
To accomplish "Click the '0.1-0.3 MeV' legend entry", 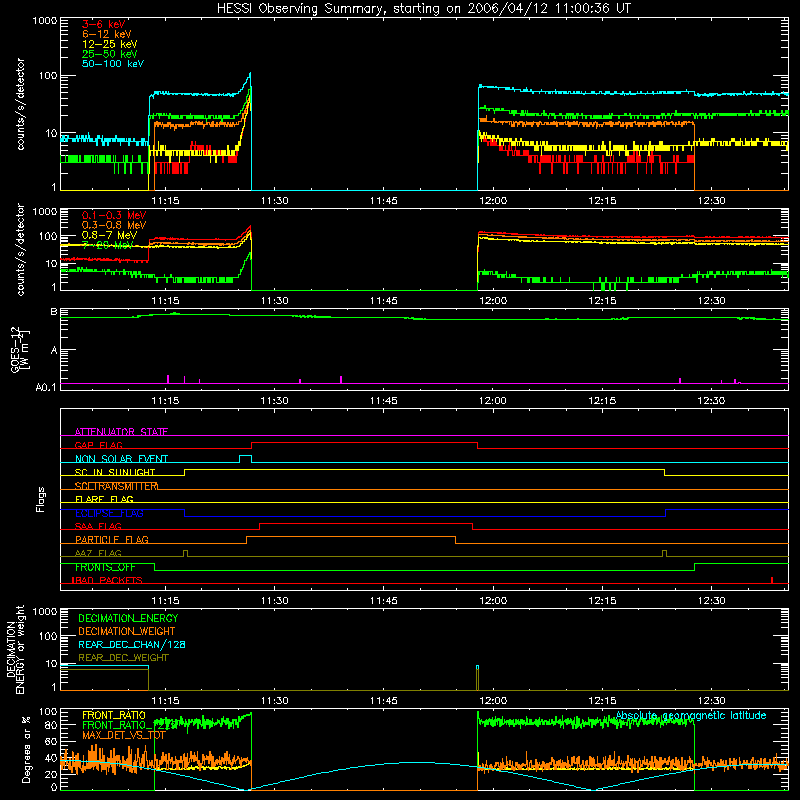I will pyautogui.click(x=114, y=215).
